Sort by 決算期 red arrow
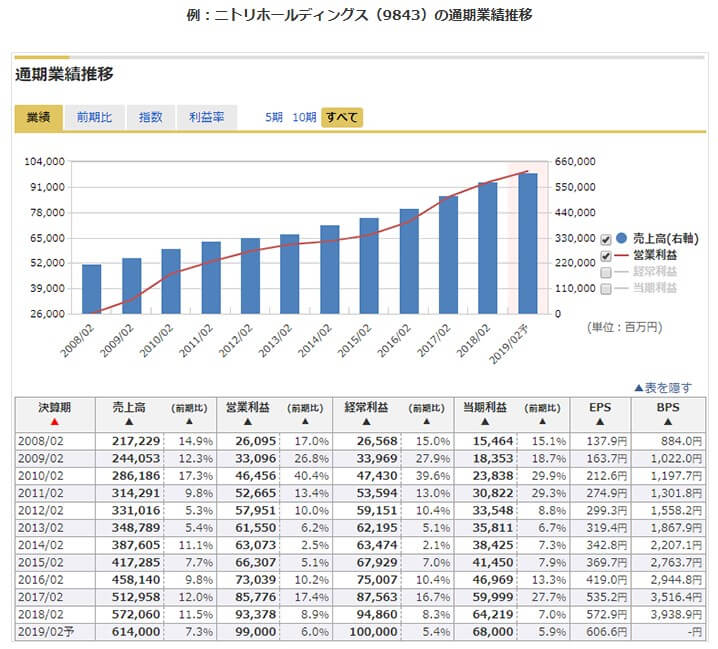 coord(54,422)
